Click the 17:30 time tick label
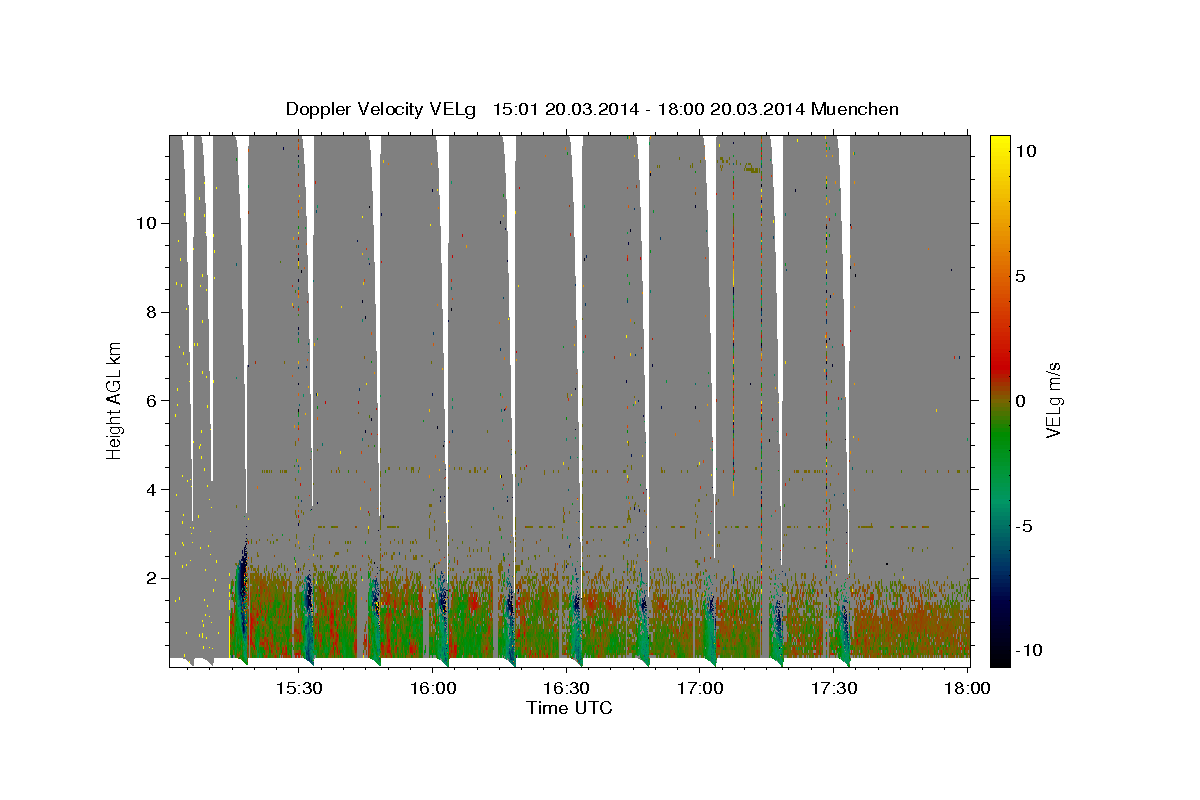 click(834, 688)
